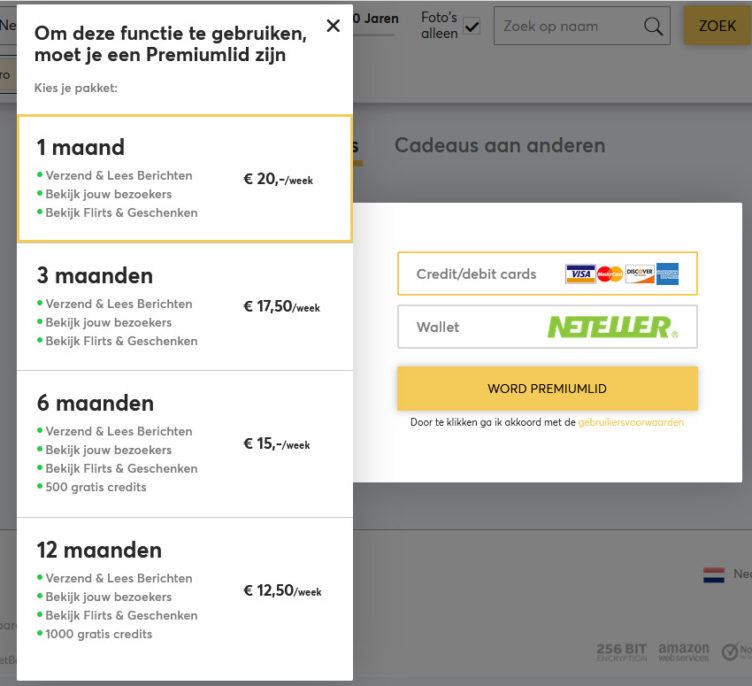Click the American Express logo

point(668,274)
